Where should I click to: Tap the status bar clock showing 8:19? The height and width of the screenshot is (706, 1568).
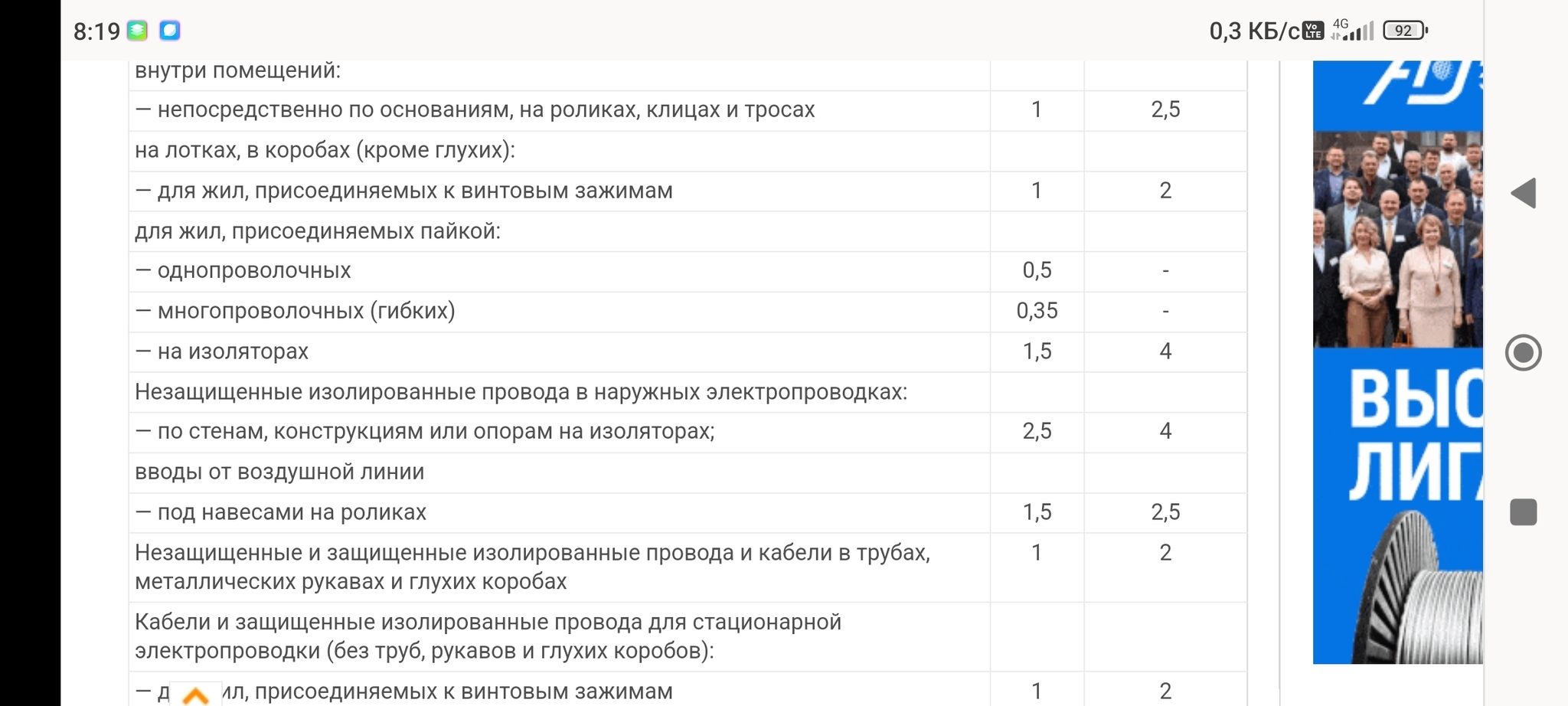point(96,31)
